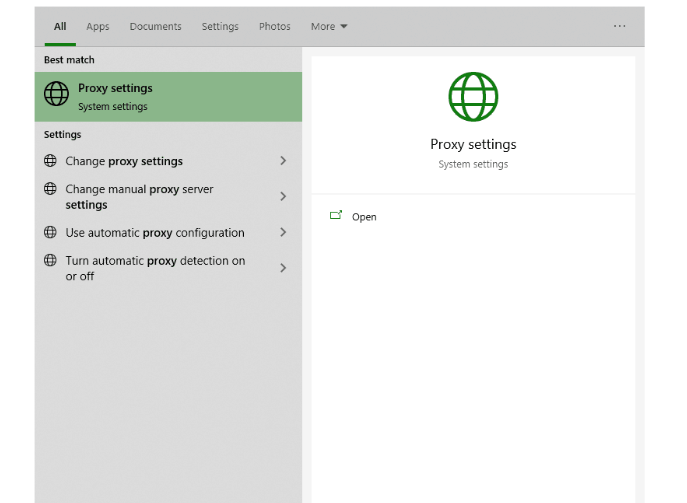Click the globe icon beside Change manual proxy server settings
This screenshot has height=503, width=687.
(51, 189)
